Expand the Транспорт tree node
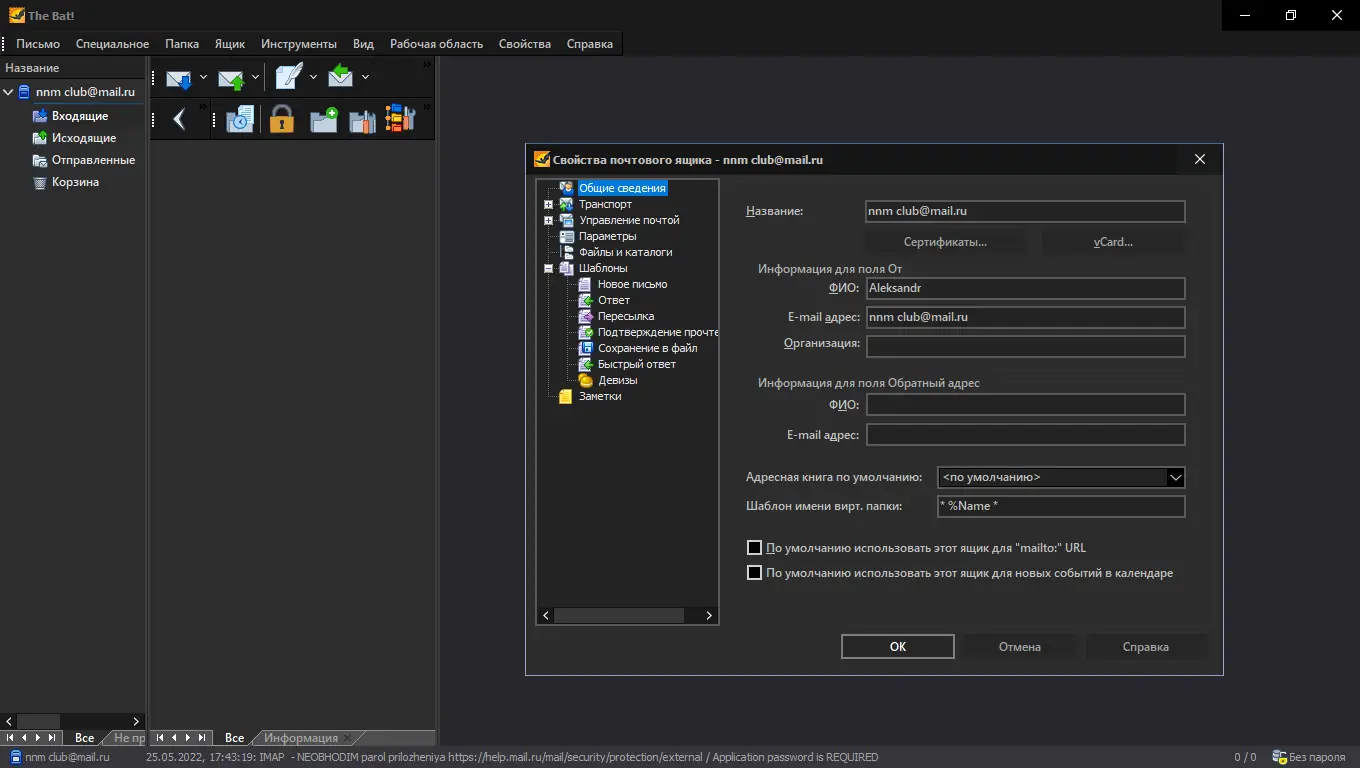Viewport: 1360px width, 768px height. [548, 204]
